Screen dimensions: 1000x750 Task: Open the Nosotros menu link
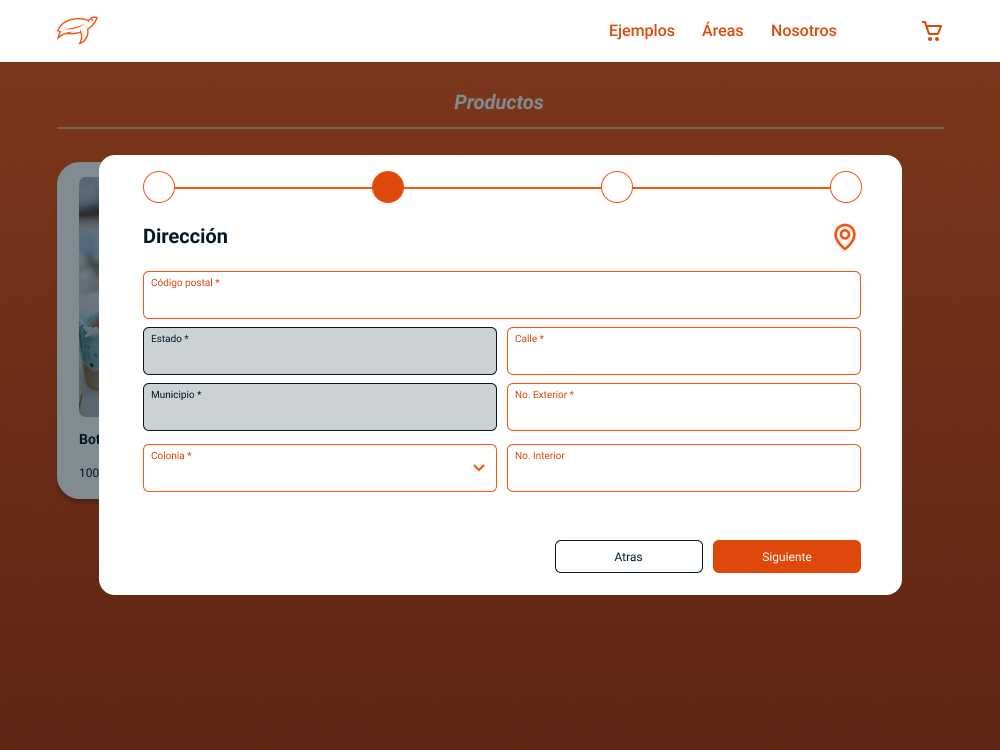(x=804, y=31)
